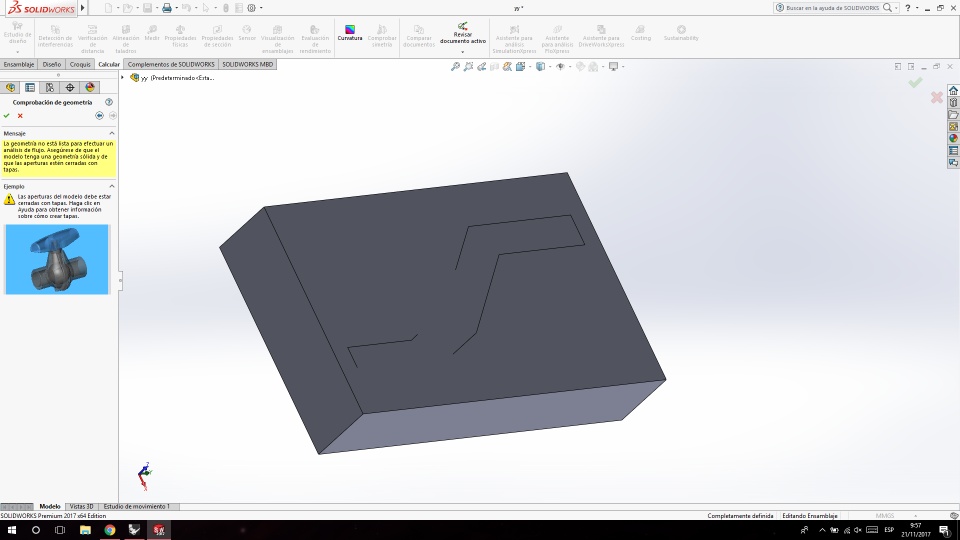Select the Modelo bottom tab
Viewport: 960px width, 540px height.
(x=50, y=506)
